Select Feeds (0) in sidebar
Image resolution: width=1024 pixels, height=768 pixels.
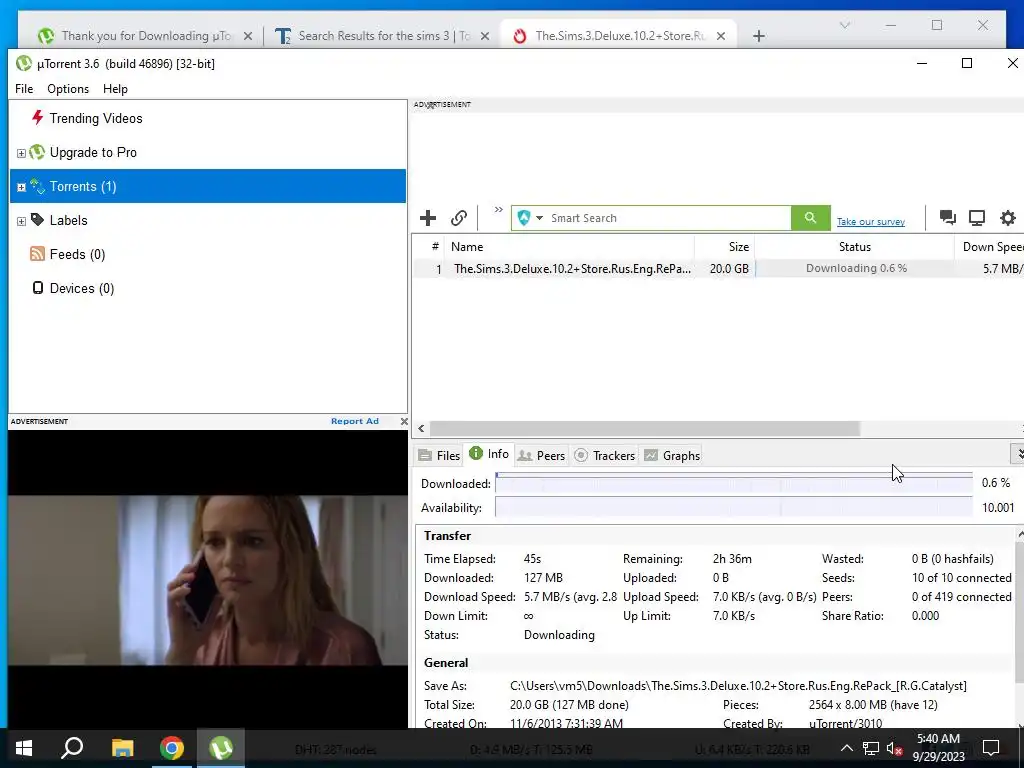pos(77,254)
